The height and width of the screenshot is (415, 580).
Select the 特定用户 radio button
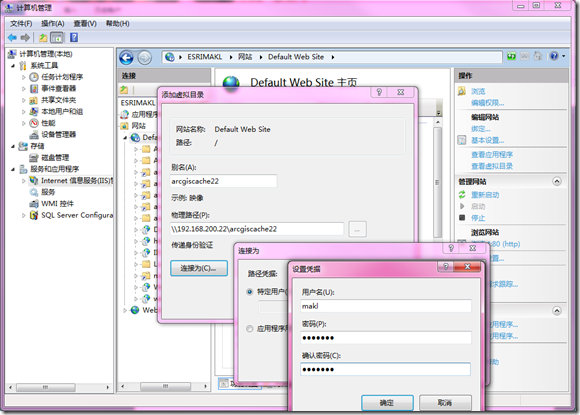(x=250, y=292)
